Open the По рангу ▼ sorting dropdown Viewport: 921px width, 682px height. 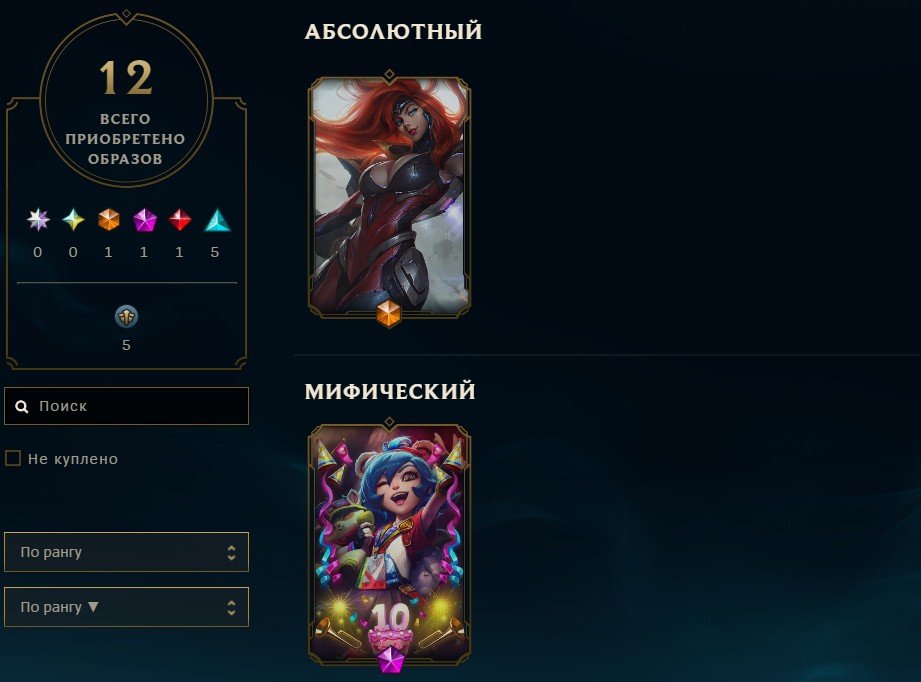(x=126, y=607)
